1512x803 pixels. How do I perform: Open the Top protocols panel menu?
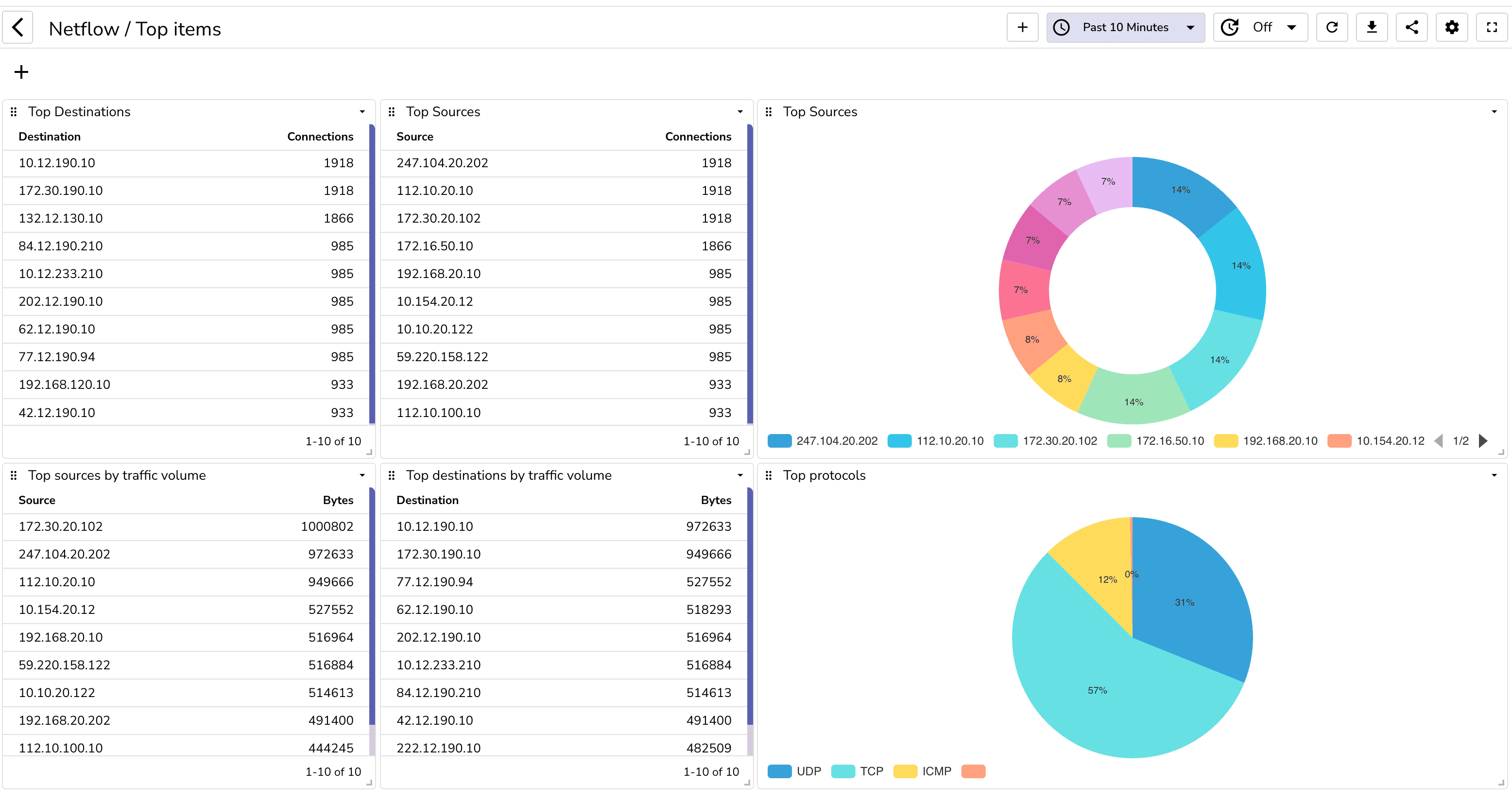pos(1495,475)
